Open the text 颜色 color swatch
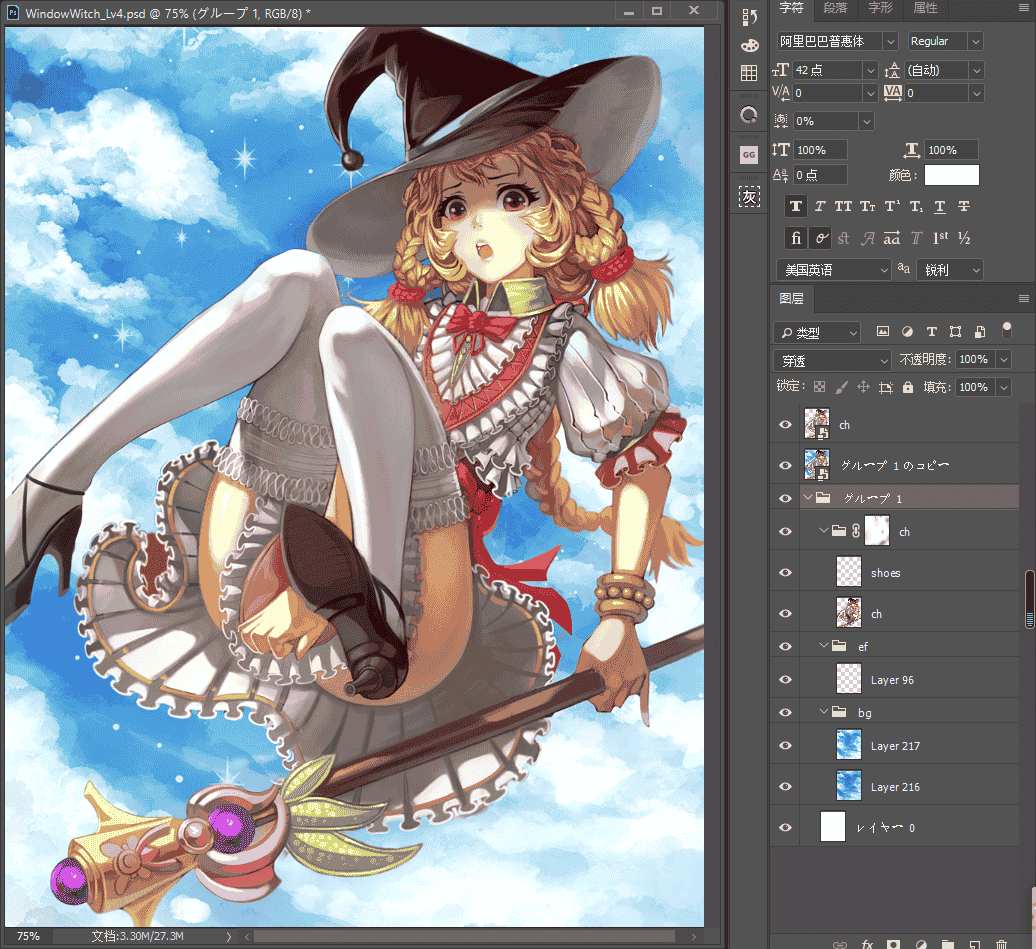Image resolution: width=1036 pixels, height=949 pixels. 951,175
